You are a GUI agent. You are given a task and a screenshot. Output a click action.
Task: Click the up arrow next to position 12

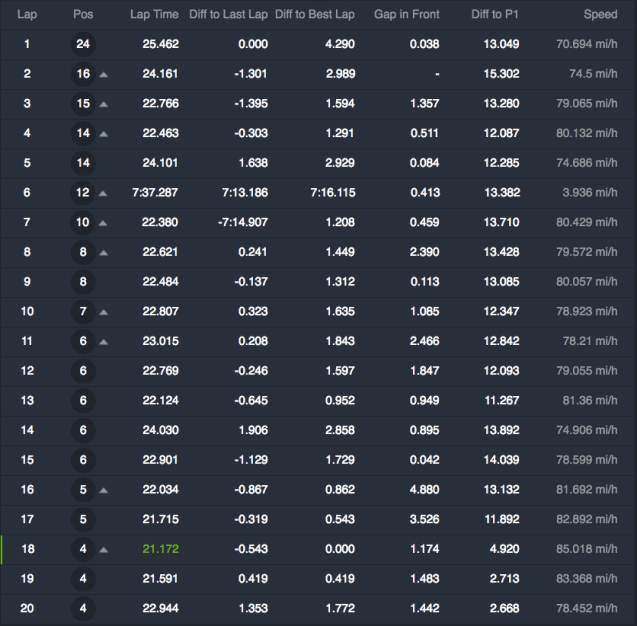(104, 194)
